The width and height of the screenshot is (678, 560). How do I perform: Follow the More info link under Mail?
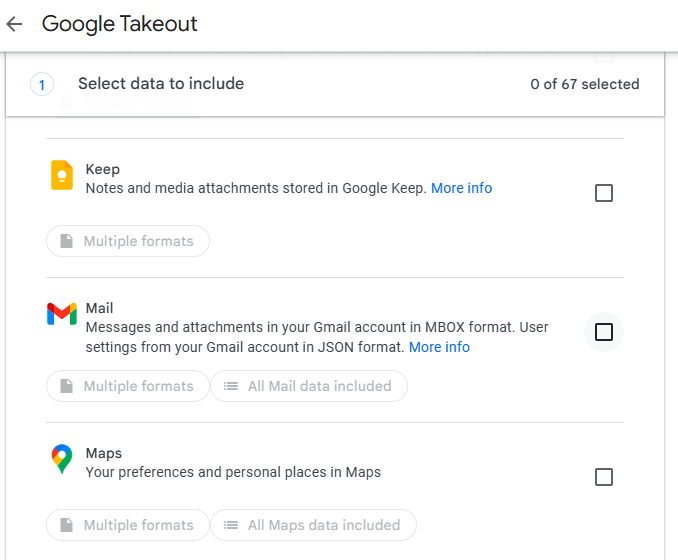click(439, 347)
